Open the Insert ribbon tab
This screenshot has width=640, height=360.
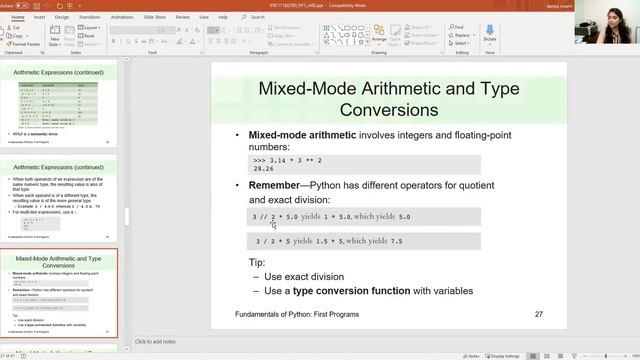[40, 17]
